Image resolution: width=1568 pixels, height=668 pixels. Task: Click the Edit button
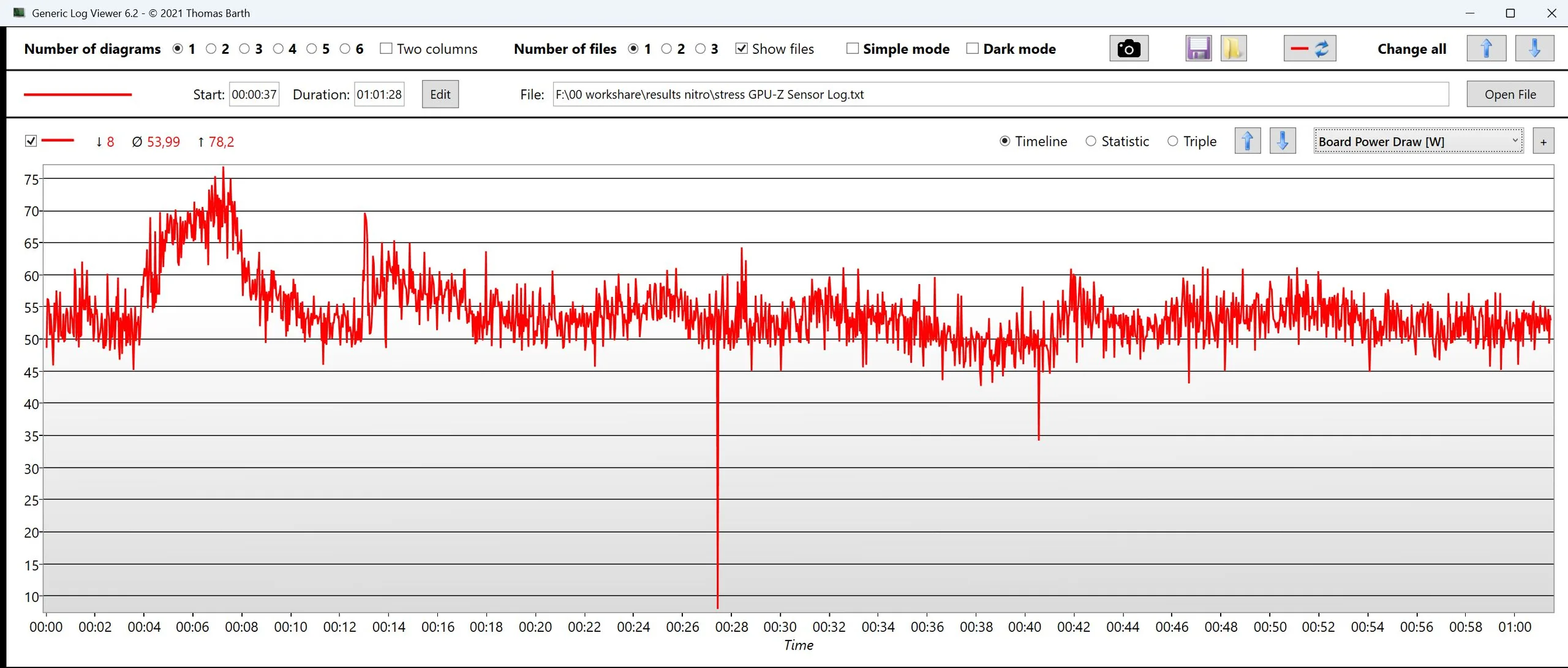tap(440, 94)
